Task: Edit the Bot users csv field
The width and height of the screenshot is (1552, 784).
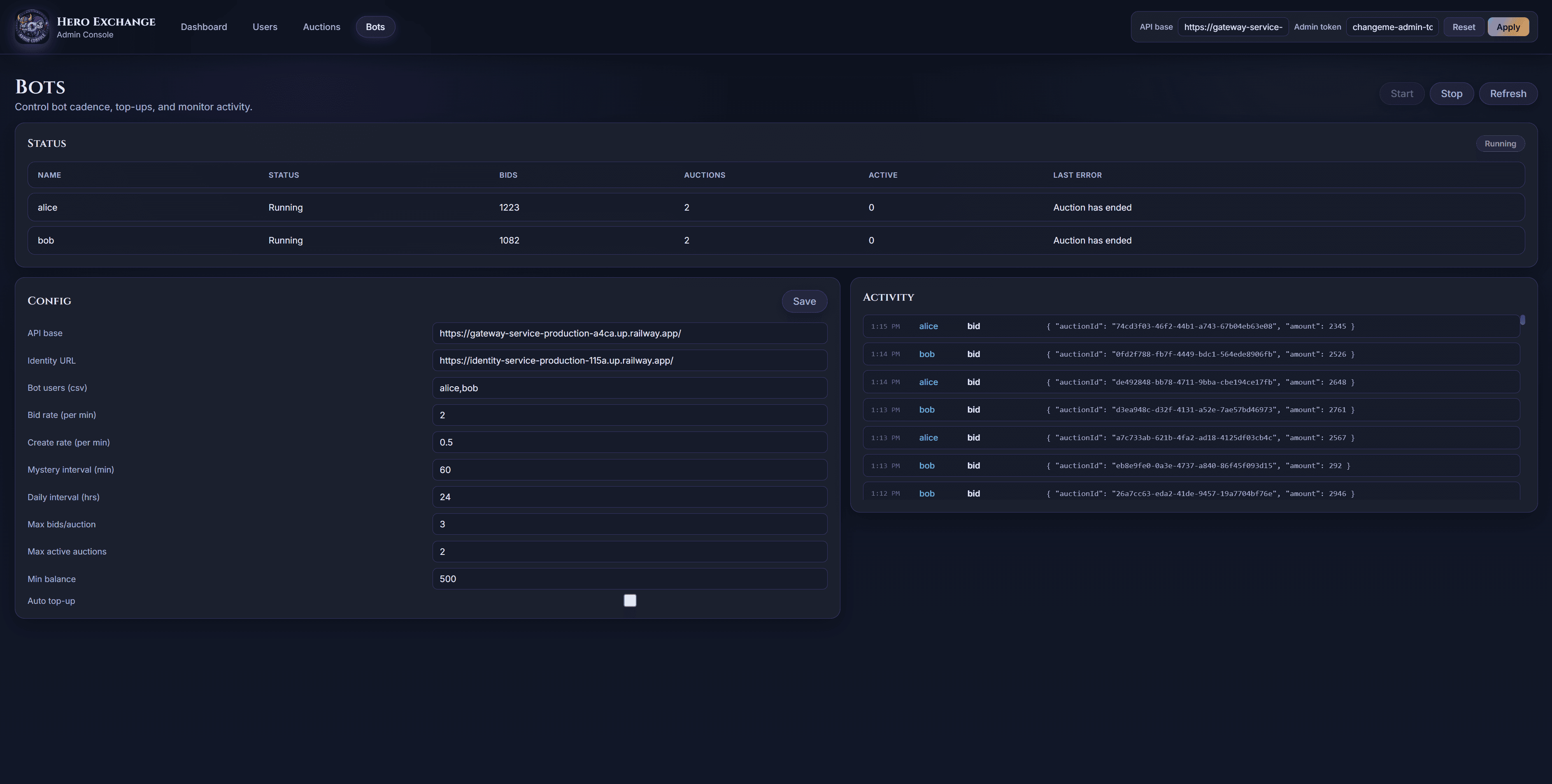Action: click(x=630, y=388)
